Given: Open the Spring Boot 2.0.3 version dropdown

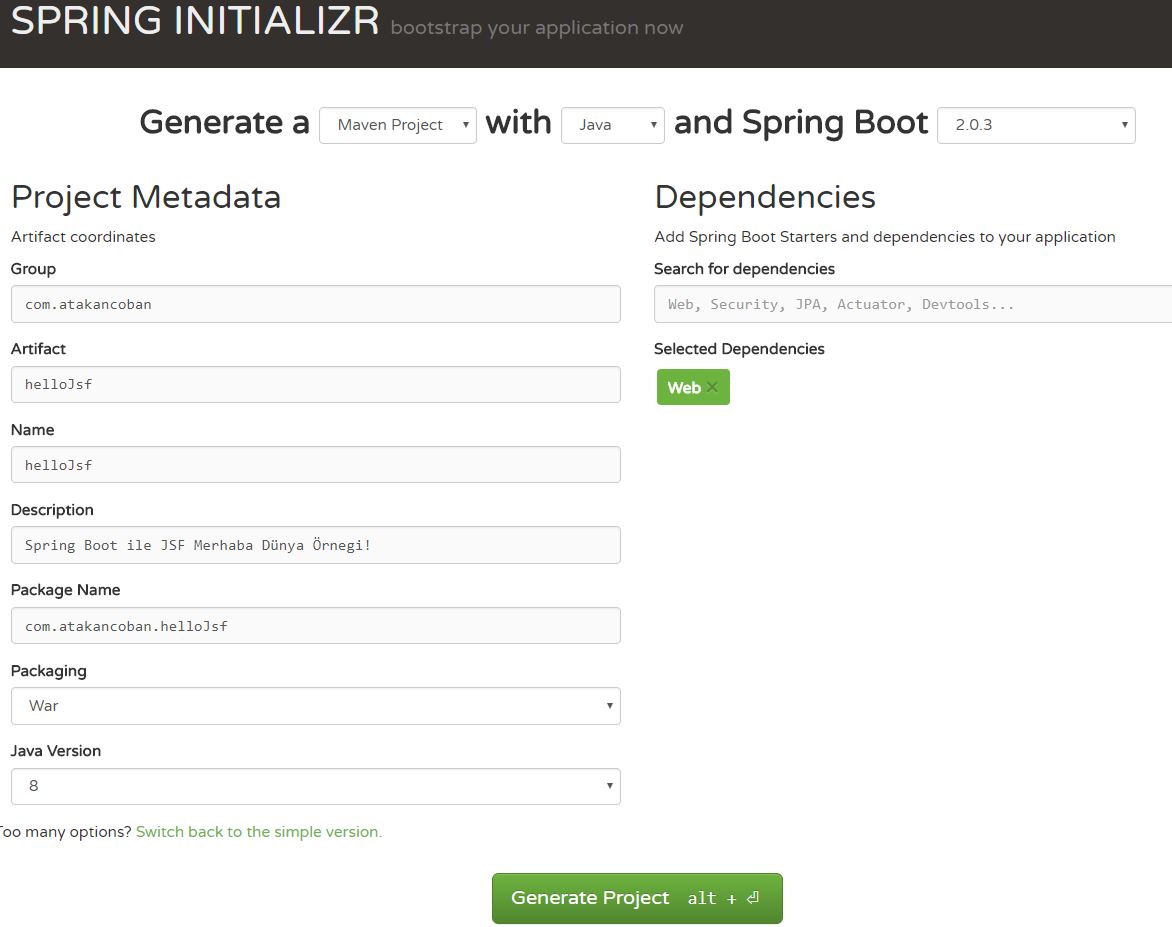Looking at the screenshot, I should 1036,125.
